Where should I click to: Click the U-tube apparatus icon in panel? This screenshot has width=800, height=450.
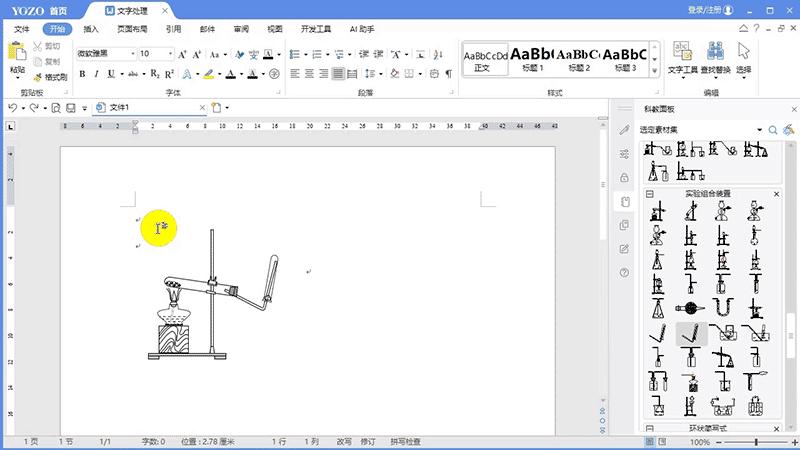pyautogui.click(x=721, y=307)
